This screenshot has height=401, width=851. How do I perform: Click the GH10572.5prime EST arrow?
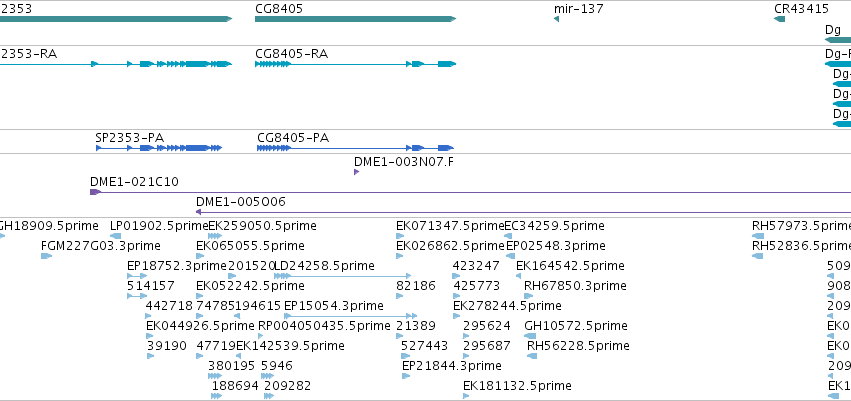coord(530,336)
